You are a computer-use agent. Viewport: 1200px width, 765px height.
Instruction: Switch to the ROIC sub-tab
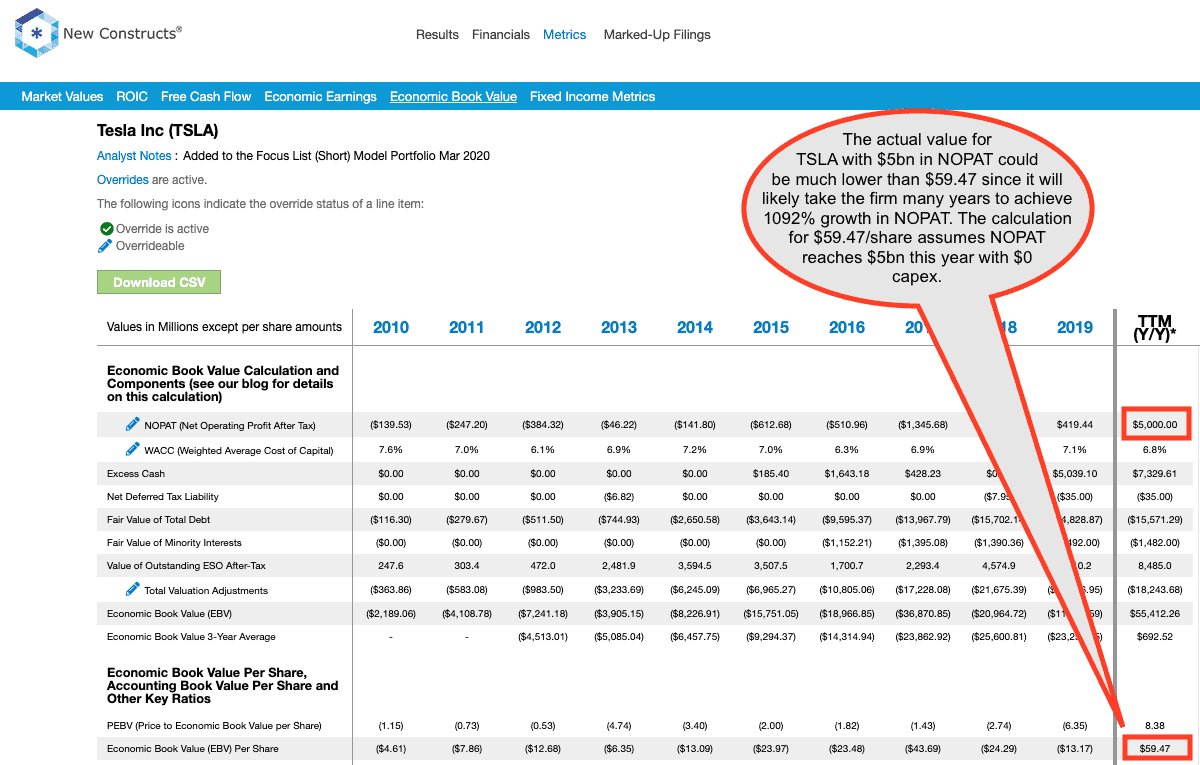coord(132,97)
